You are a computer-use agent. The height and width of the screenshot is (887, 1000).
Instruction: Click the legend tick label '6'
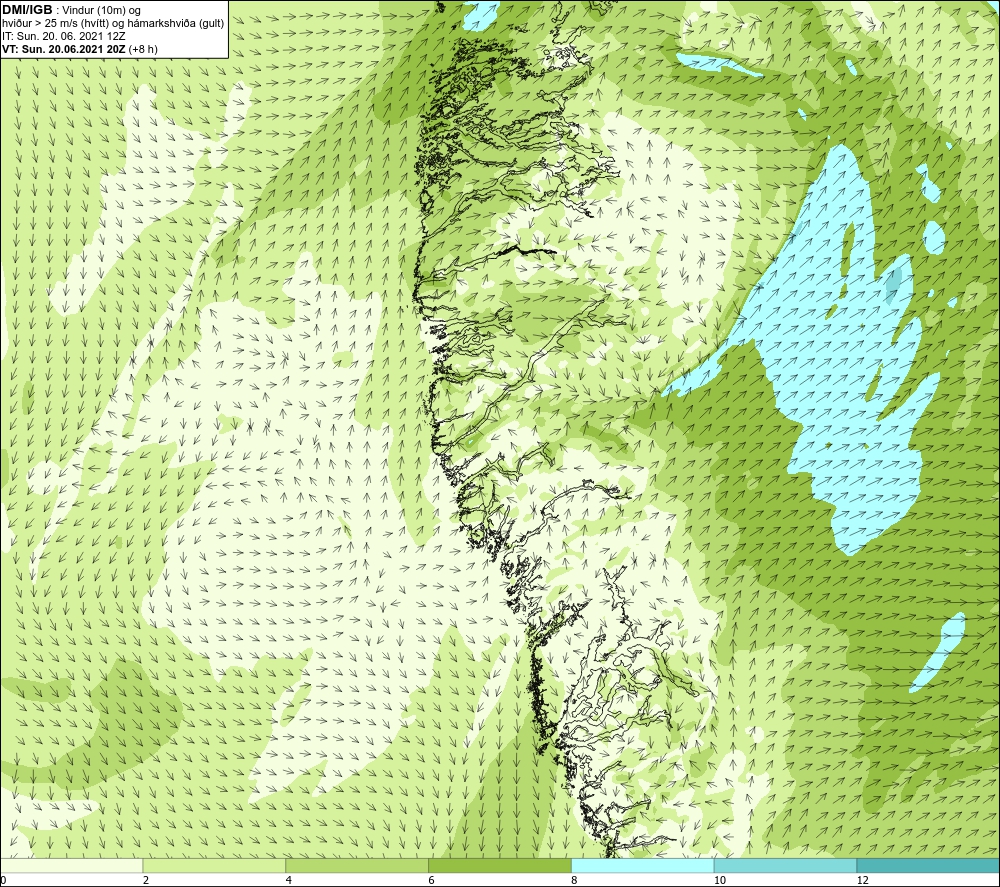pyautogui.click(x=432, y=881)
